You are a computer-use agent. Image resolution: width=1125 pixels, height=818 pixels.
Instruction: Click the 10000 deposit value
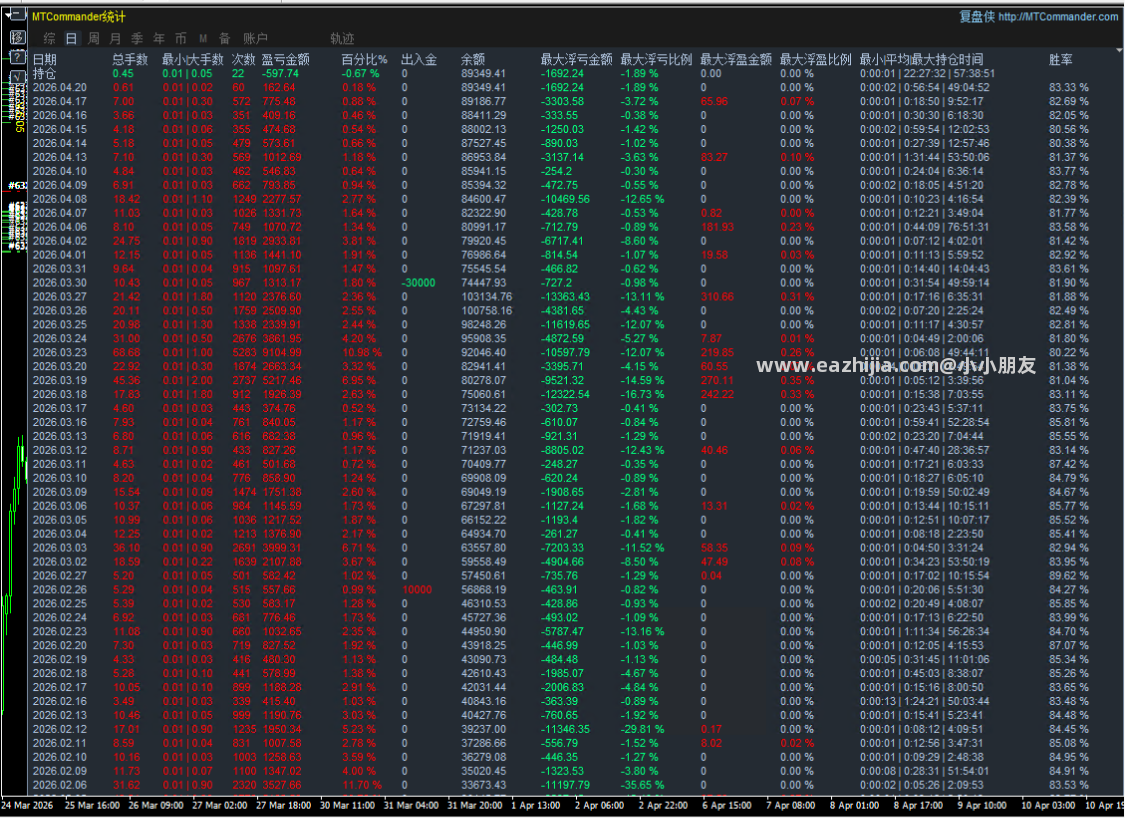pyautogui.click(x=417, y=590)
